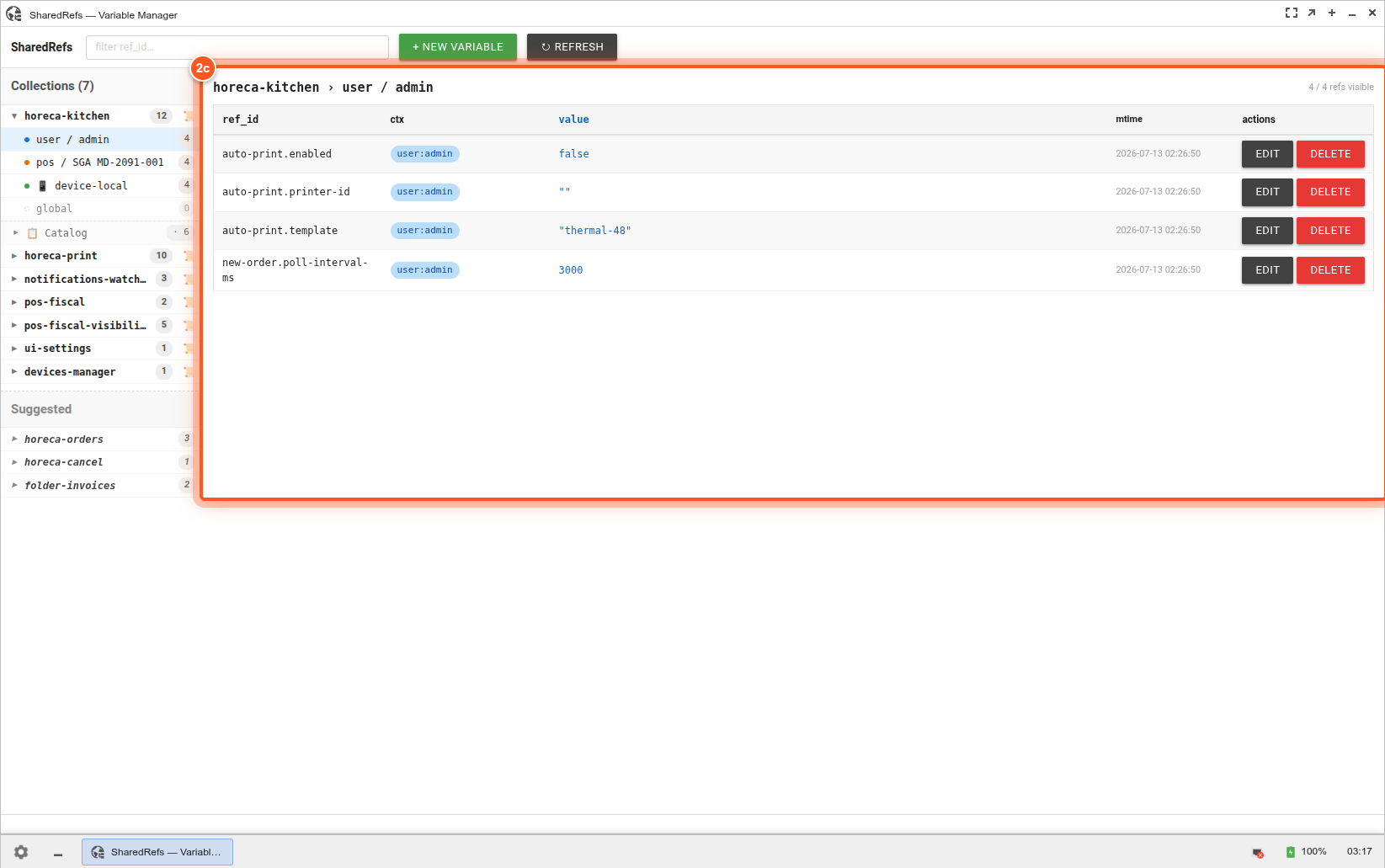The height and width of the screenshot is (868, 1385).
Task: Click the ref_id column header
Action: (x=240, y=120)
